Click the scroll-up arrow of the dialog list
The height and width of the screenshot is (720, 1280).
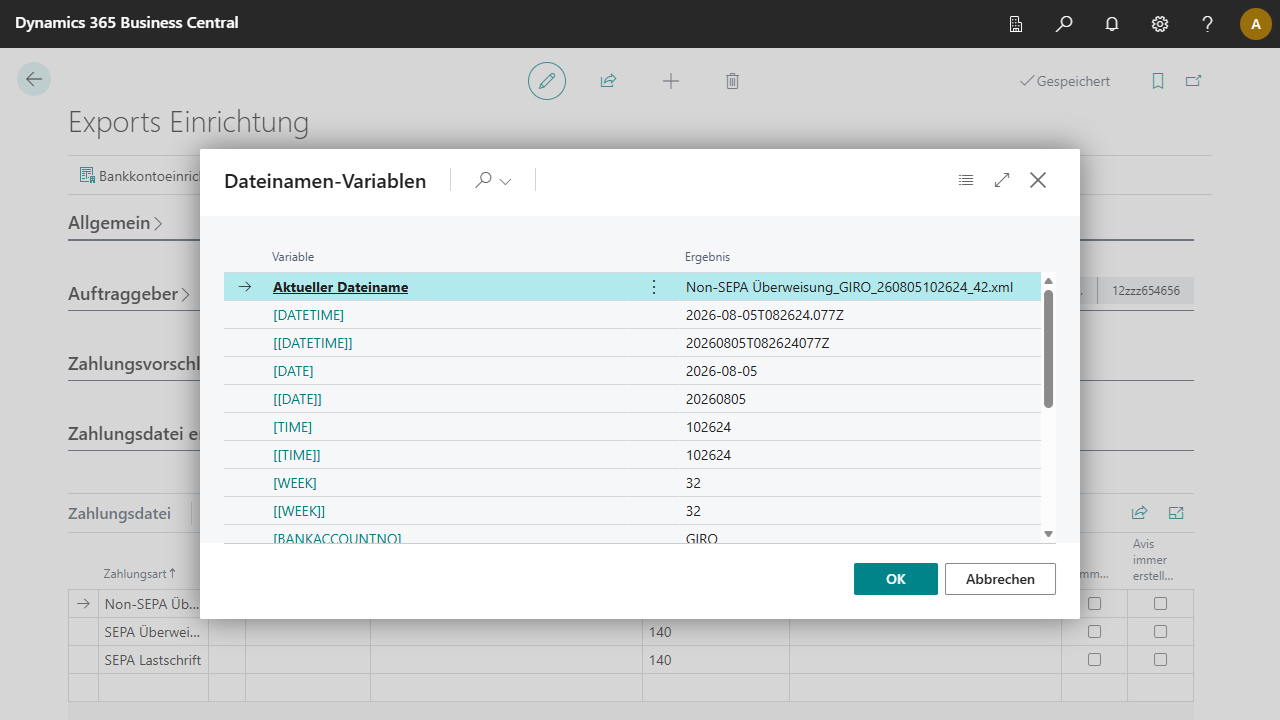pos(1048,281)
